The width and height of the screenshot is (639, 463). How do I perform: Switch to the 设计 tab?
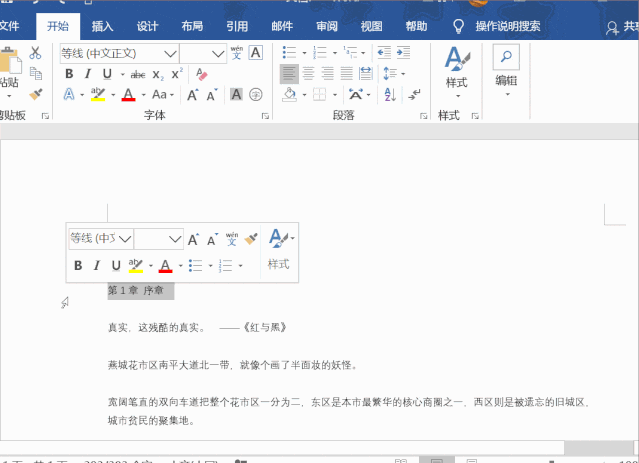(147, 26)
